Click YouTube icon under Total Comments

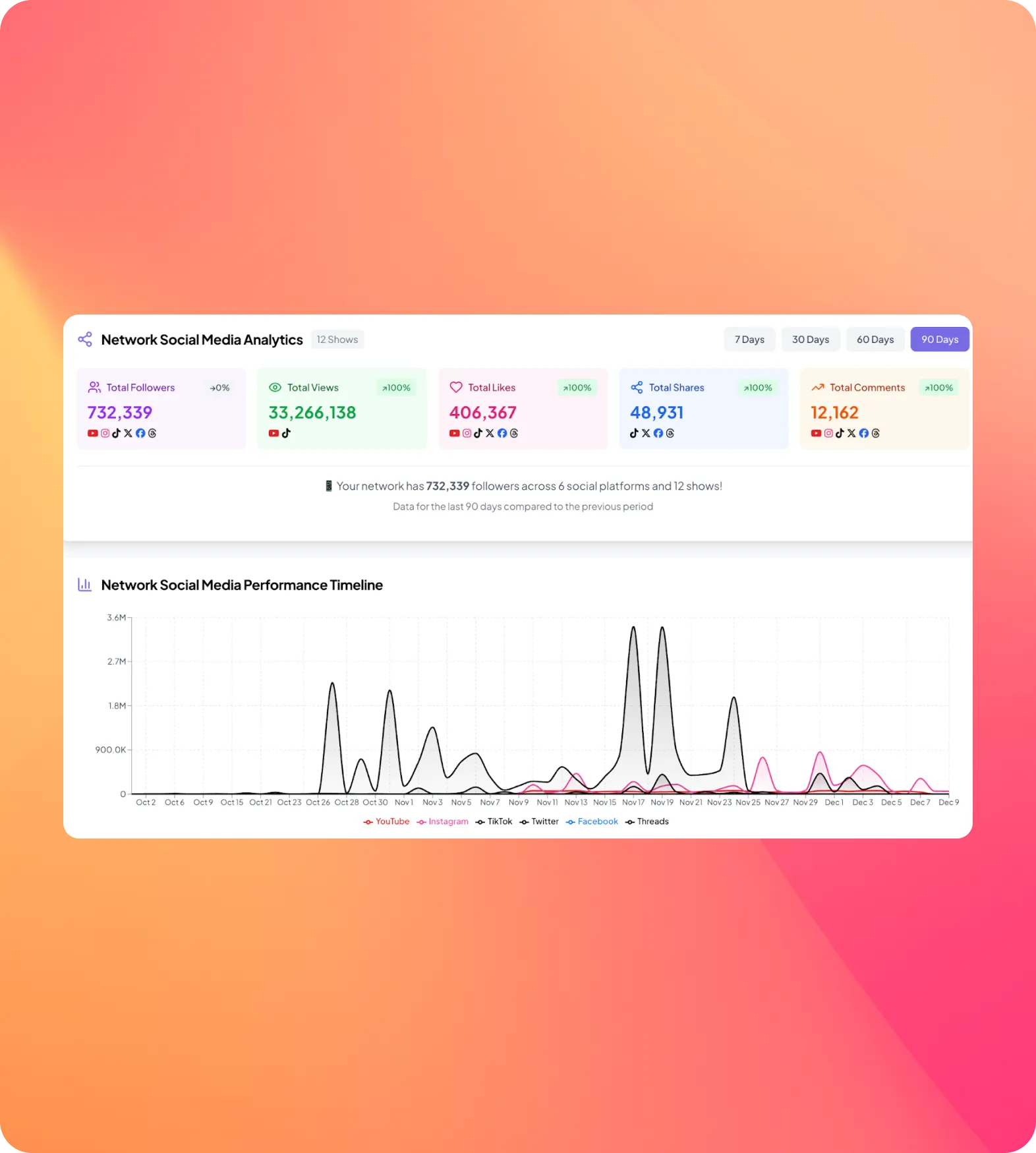(816, 433)
